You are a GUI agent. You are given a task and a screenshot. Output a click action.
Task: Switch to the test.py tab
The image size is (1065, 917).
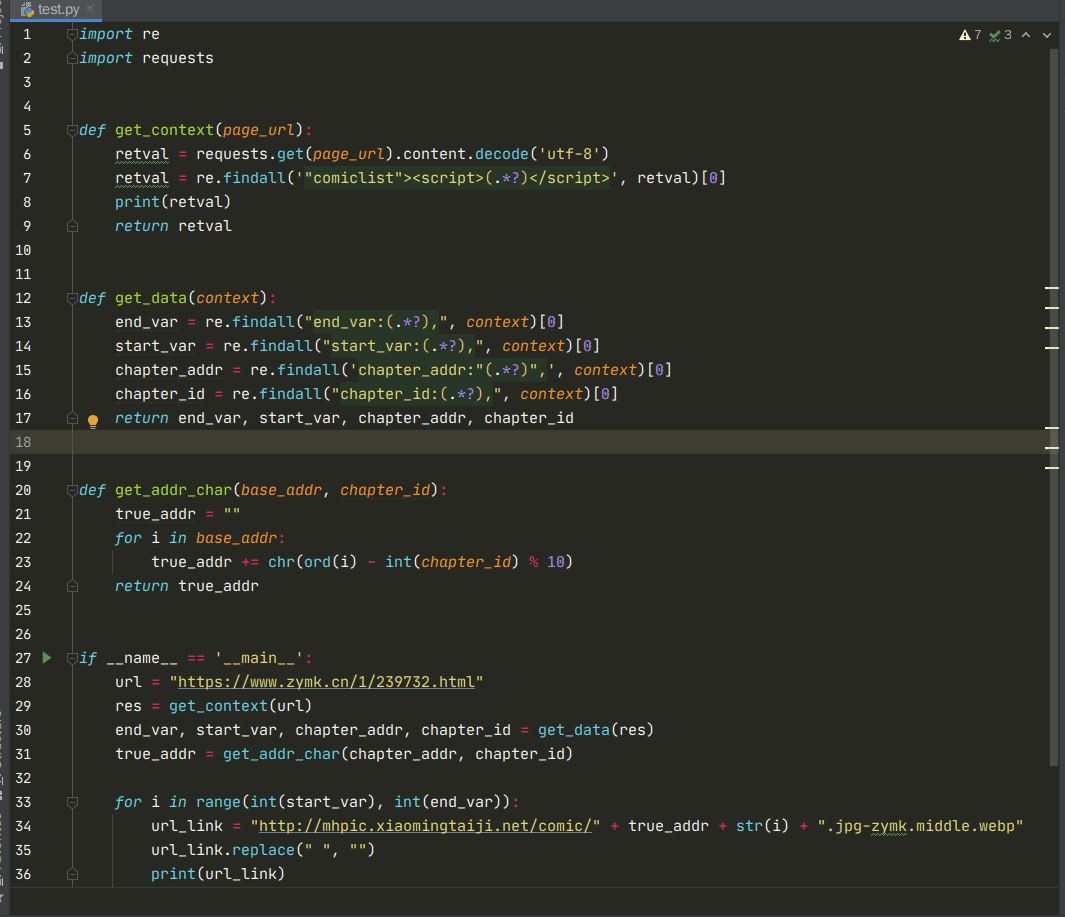(x=60, y=9)
